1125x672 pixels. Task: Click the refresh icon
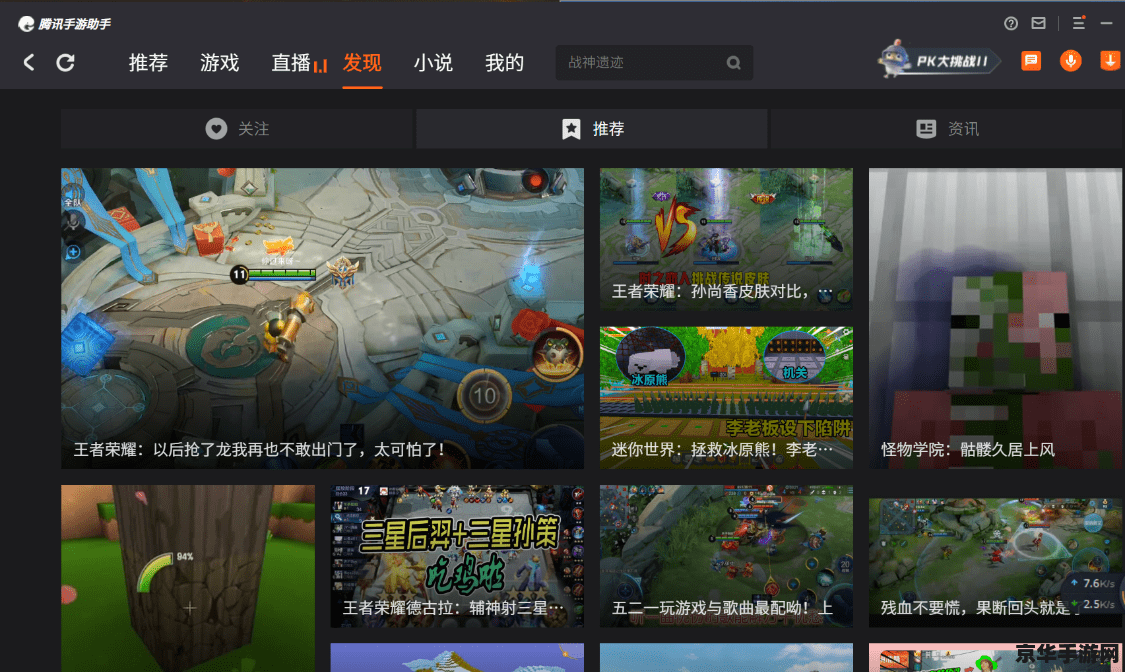65,62
